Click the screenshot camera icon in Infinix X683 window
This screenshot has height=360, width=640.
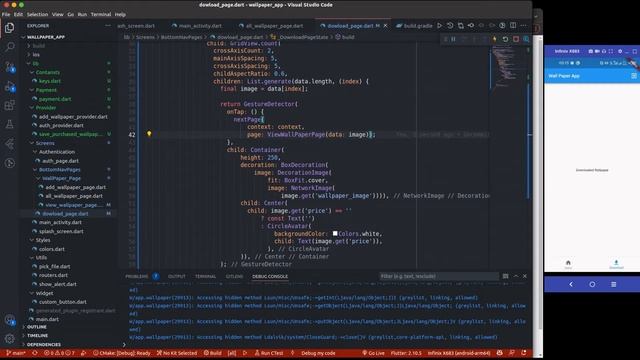[x=591, y=51]
